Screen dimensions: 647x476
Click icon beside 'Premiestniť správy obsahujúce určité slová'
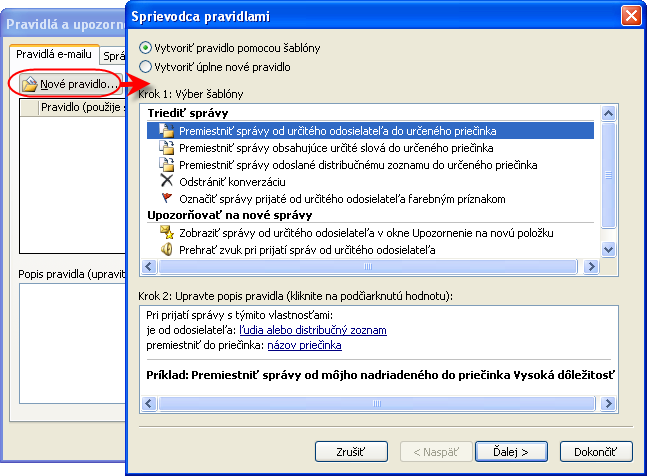pos(166,147)
